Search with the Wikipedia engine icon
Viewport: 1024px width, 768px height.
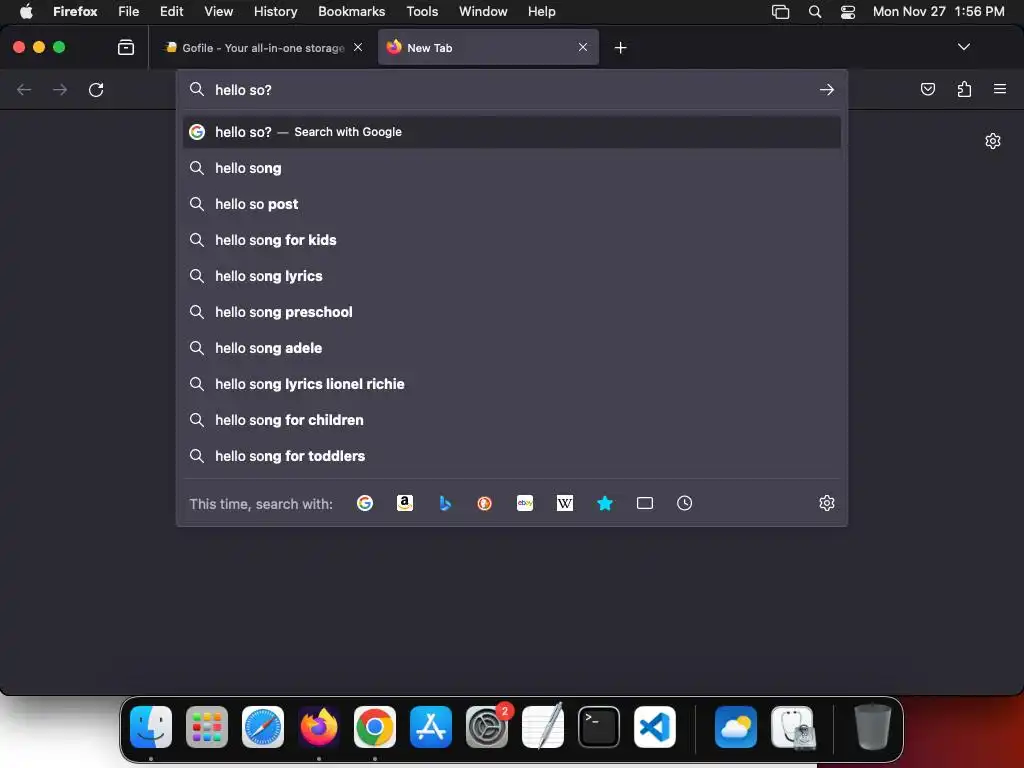565,503
